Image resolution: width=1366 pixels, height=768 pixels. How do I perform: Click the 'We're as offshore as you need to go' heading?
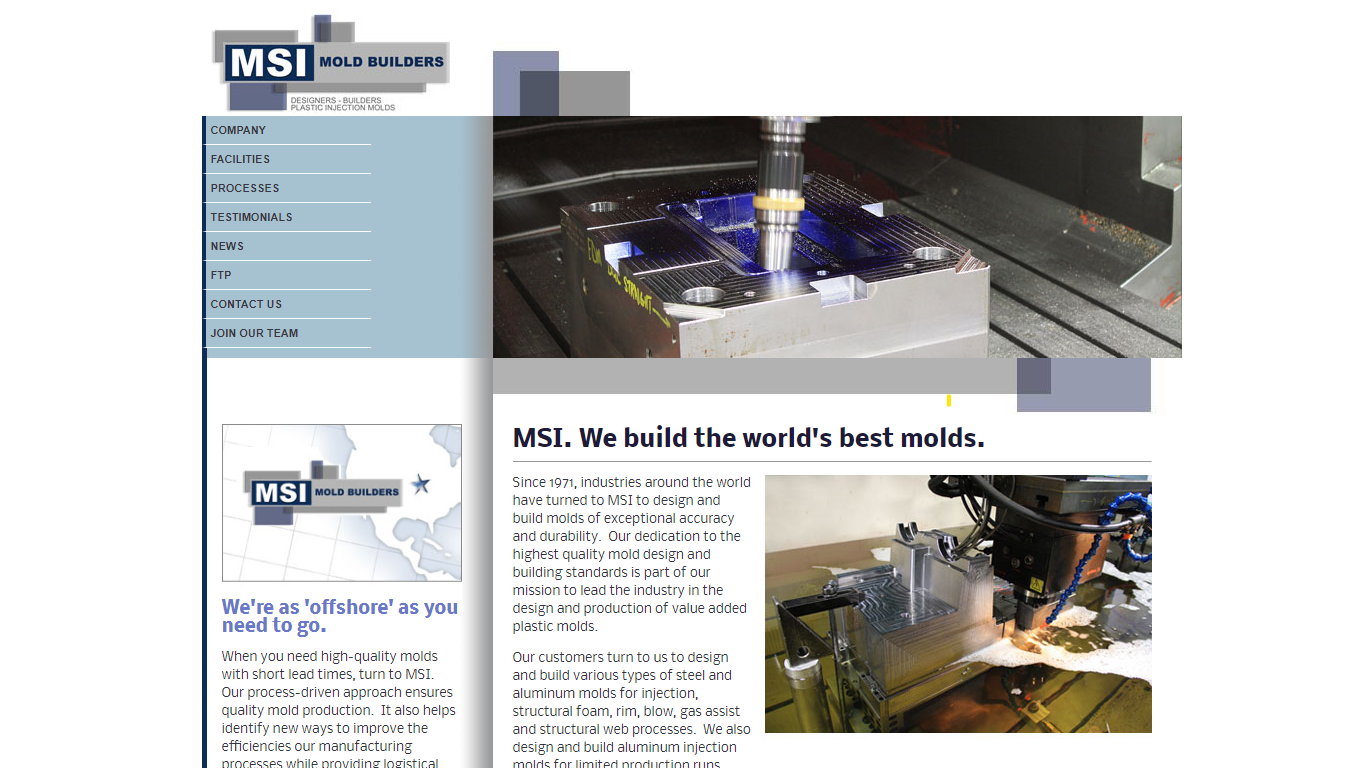tap(339, 615)
